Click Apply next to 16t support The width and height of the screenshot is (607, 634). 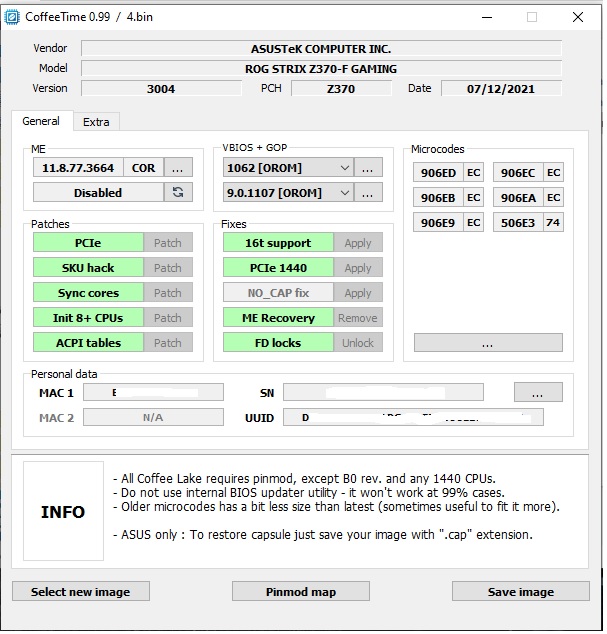coord(358,243)
